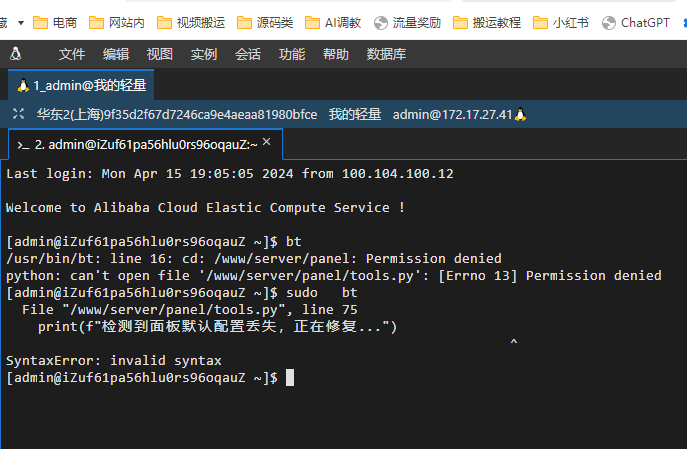Viewport: 687px width, 449px height.
Task: Open the 网站内 bookmark folder
Action: (x=117, y=22)
